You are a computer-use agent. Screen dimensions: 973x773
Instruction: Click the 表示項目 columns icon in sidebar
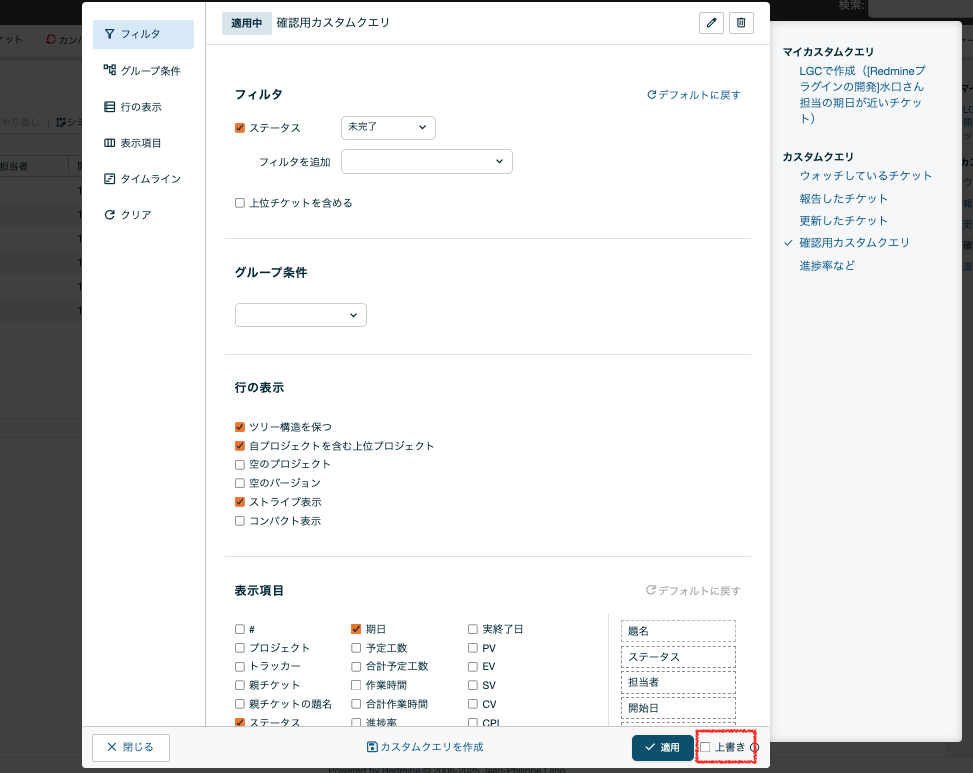[x=110, y=143]
